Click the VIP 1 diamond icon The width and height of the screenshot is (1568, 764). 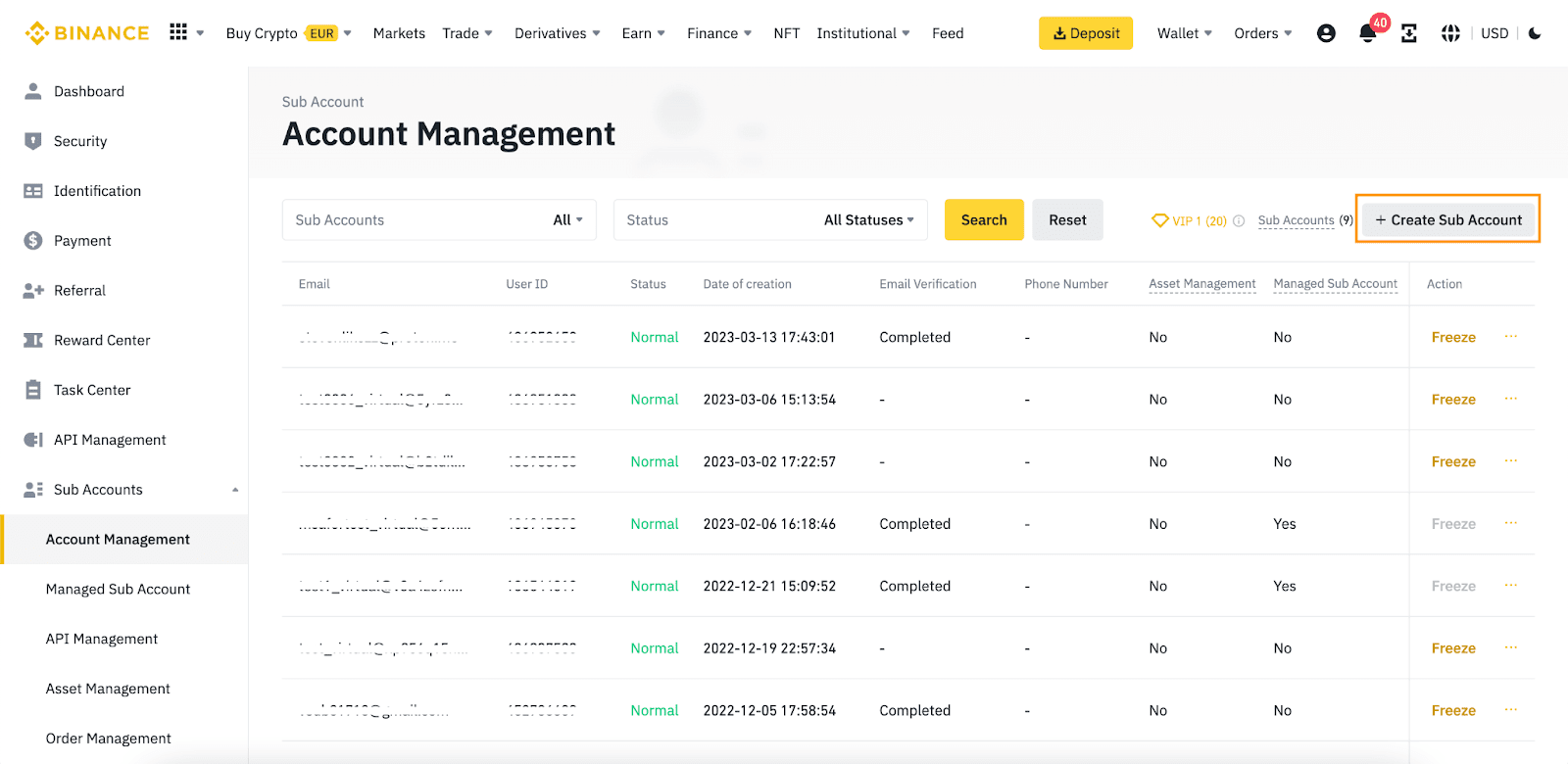1160,220
